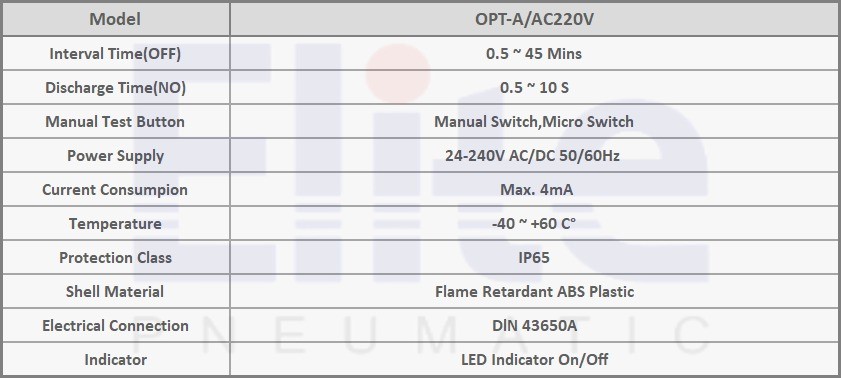Click the Protection Class label
Image resolution: width=841 pixels, height=378 pixels.
115,257
